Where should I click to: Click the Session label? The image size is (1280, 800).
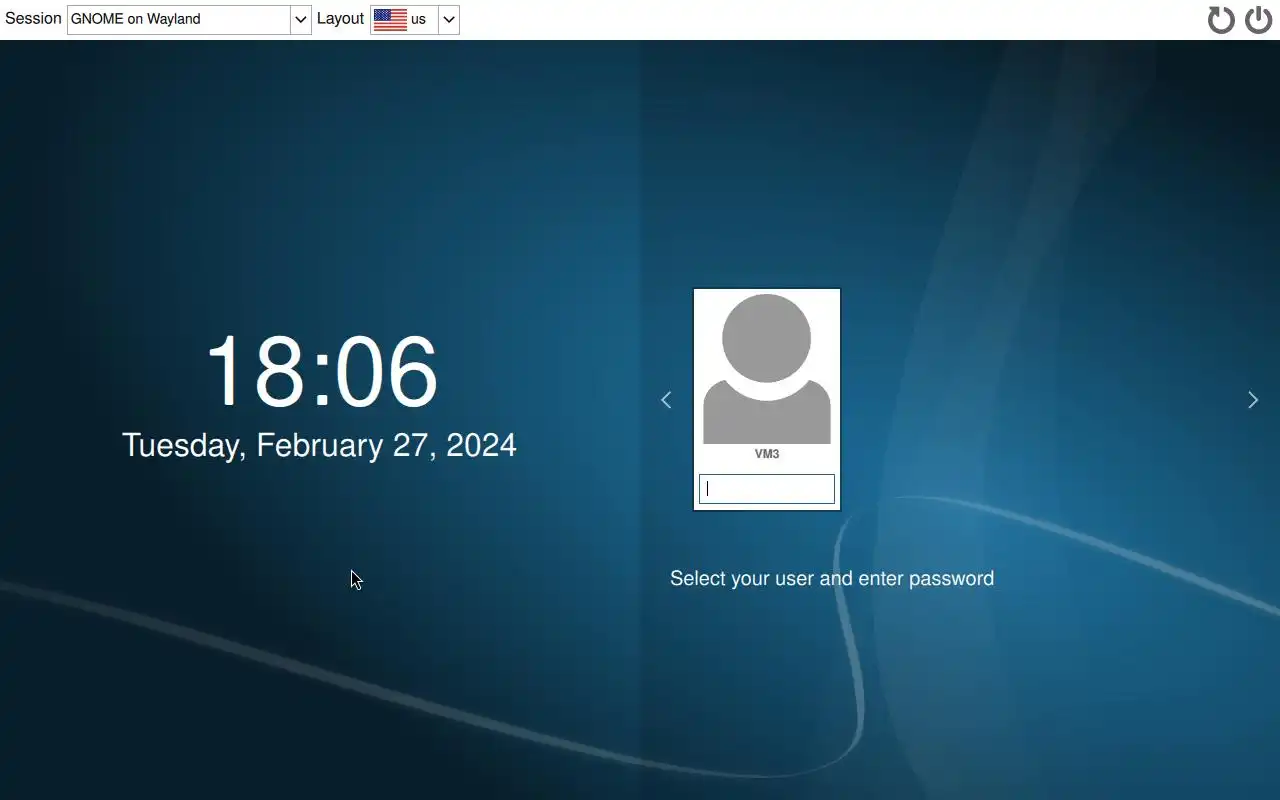click(33, 19)
